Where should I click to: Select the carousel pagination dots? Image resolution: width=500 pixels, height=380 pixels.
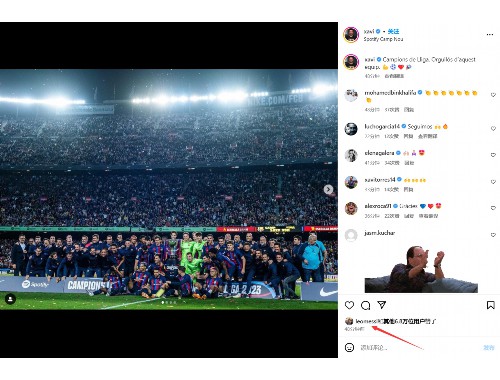point(169,302)
